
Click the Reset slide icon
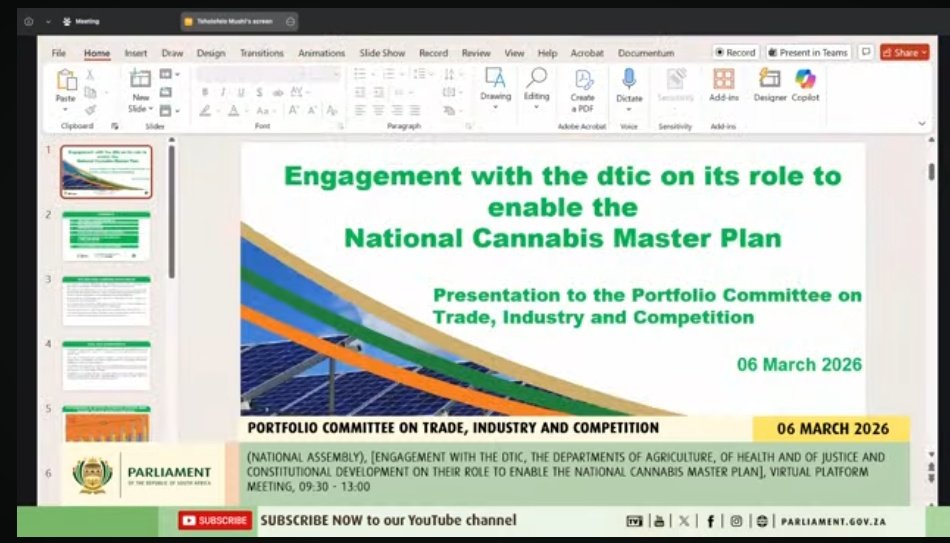click(x=165, y=92)
